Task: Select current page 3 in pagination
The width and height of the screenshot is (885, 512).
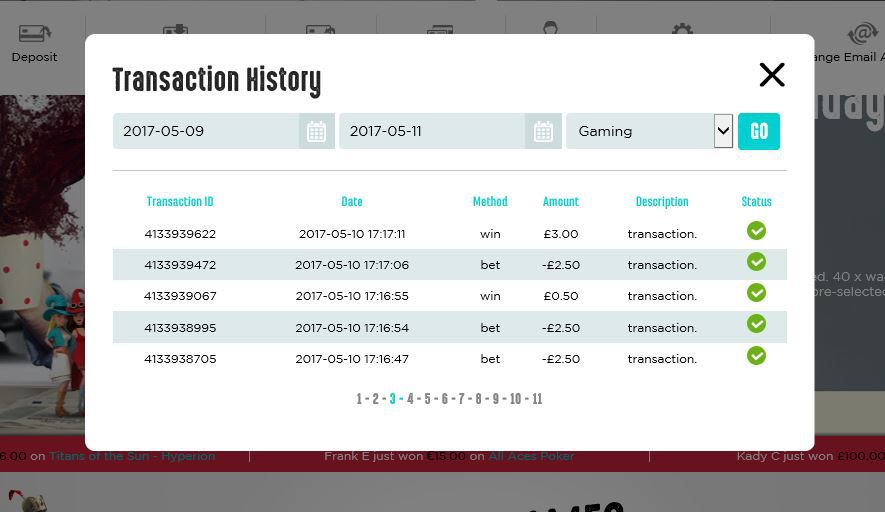Action: (393, 399)
